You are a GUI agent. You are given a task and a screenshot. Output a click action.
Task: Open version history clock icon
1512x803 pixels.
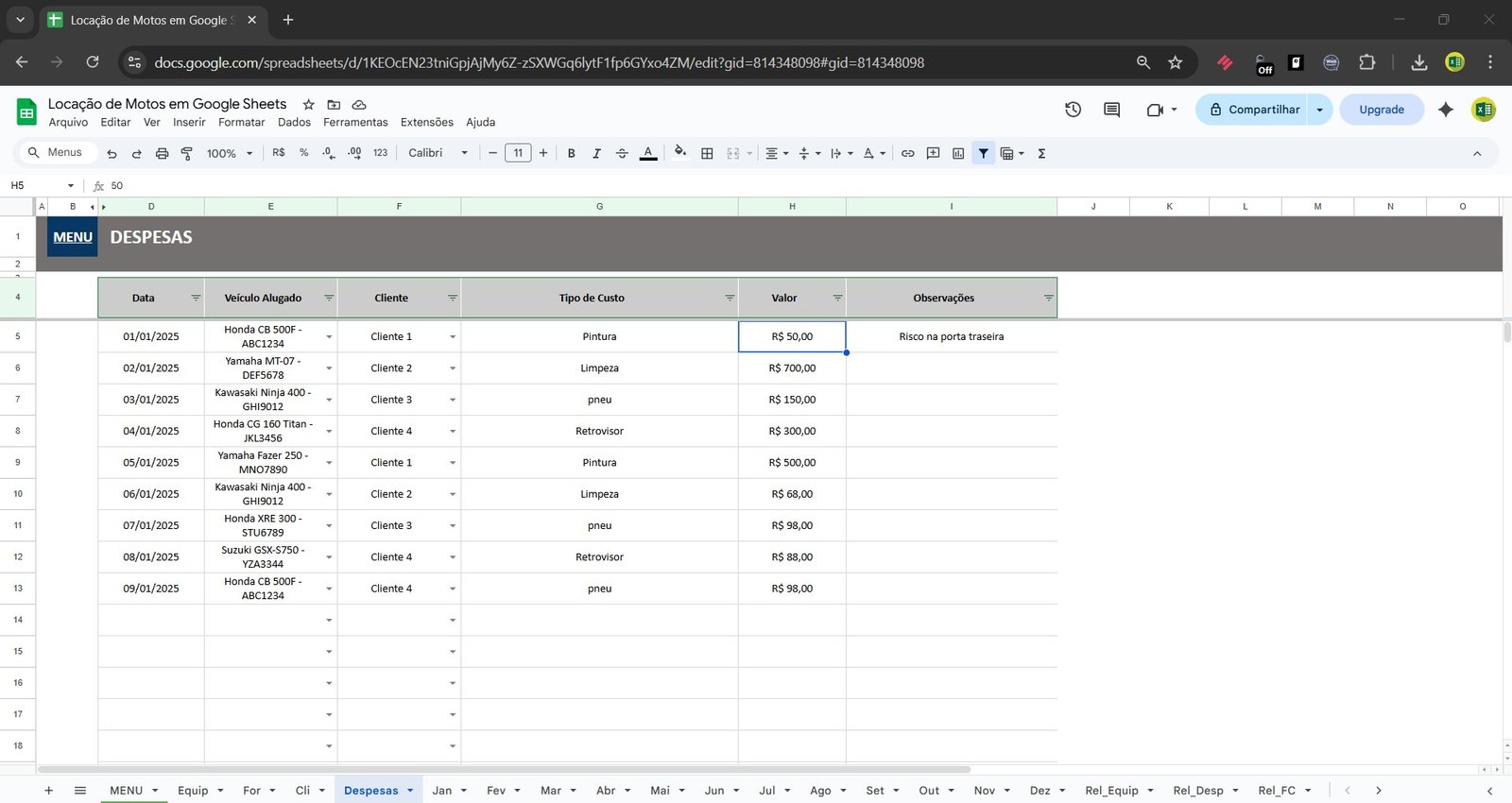point(1073,110)
